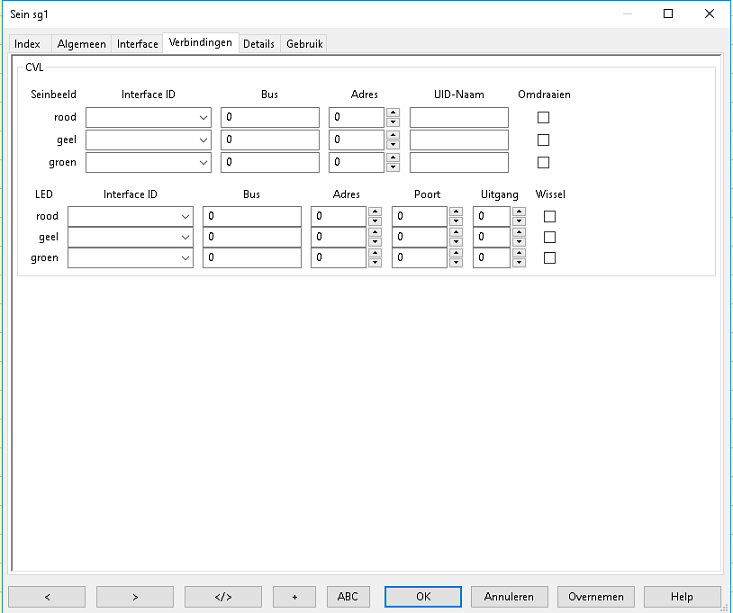Toggle Omdraaien checkbox for groen

coord(544,162)
